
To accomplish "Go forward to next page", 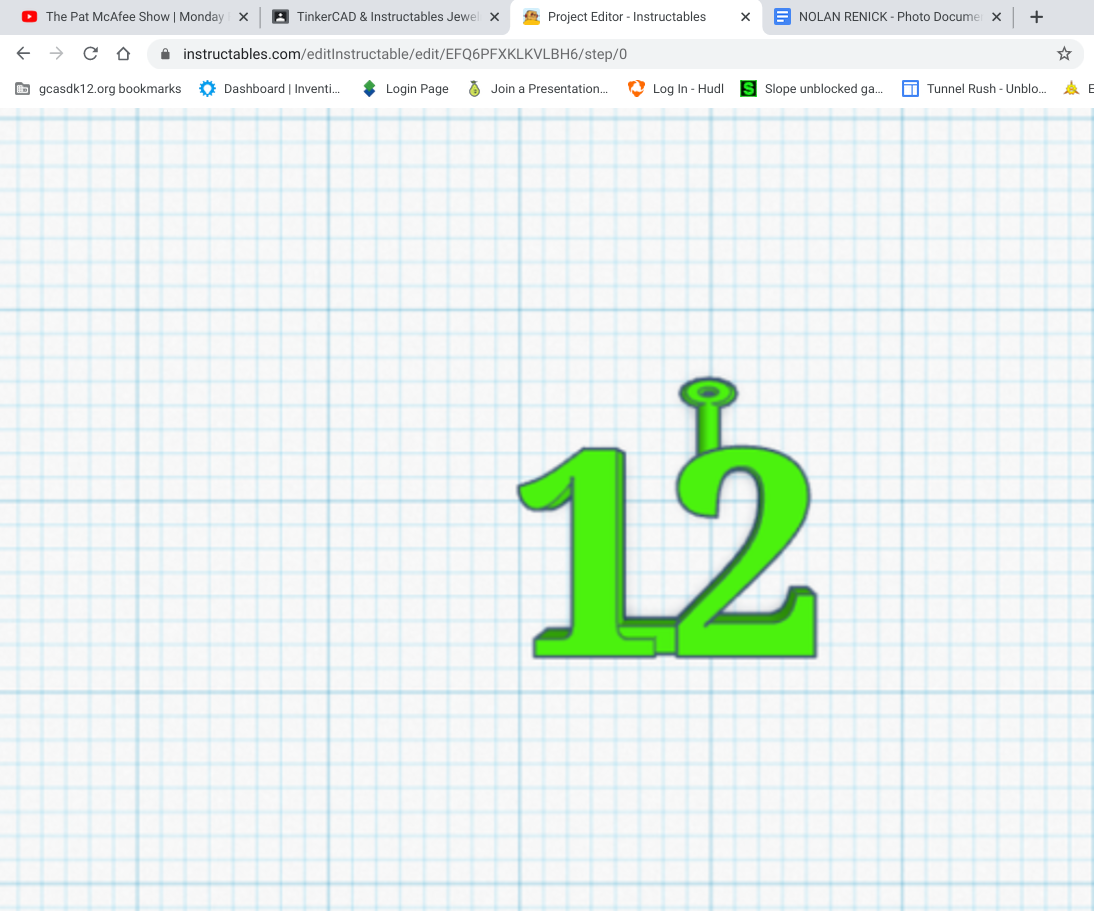I will click(57, 54).
